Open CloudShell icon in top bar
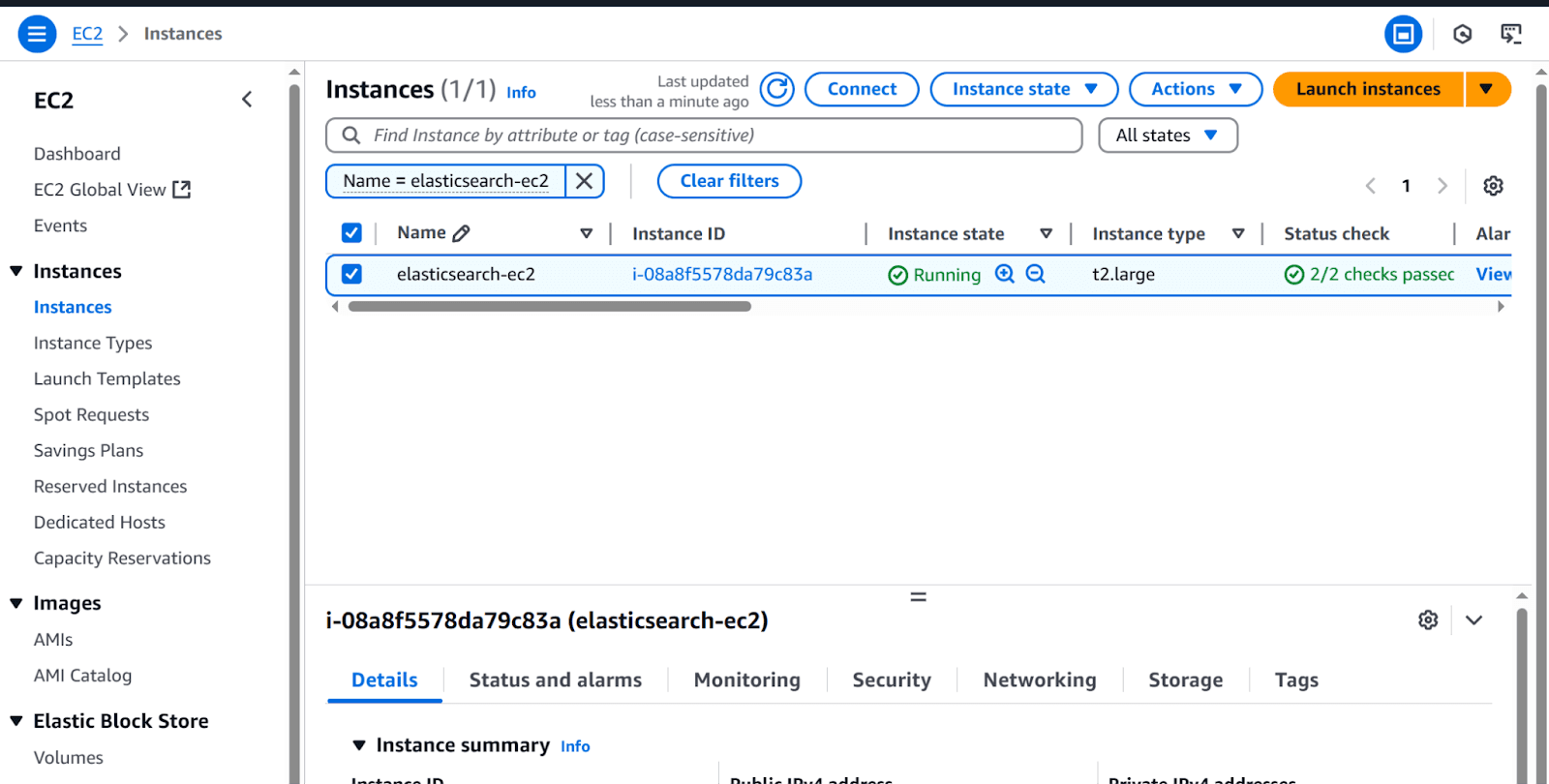The image size is (1549, 784). coord(1510,34)
